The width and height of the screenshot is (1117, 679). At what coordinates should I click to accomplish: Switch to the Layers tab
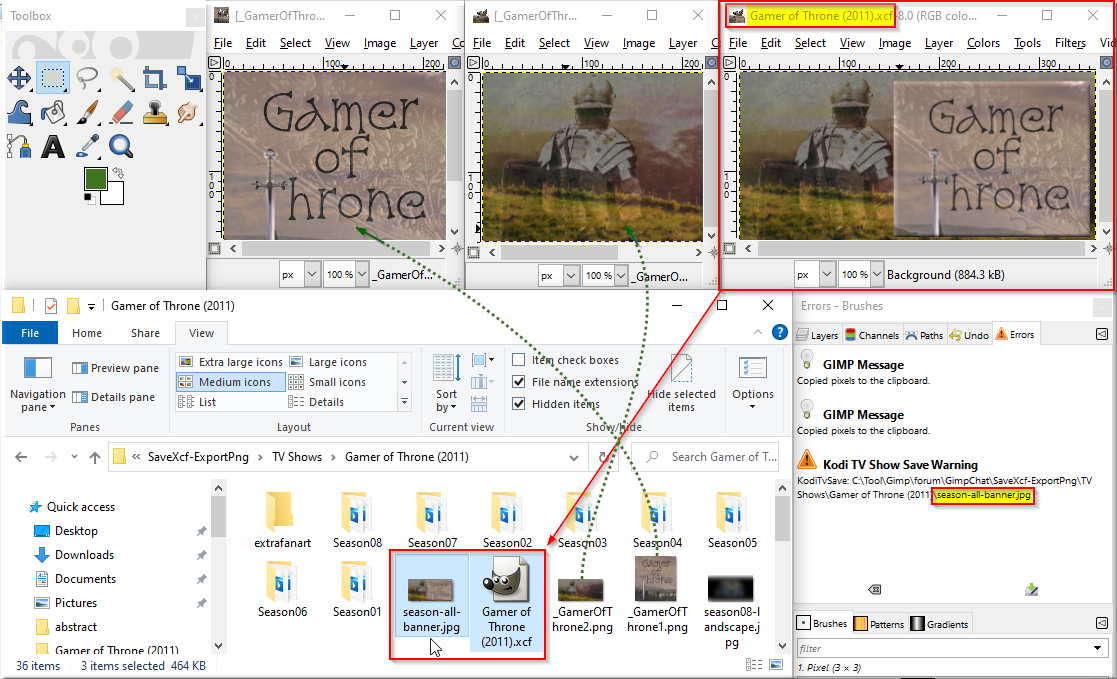pyautogui.click(x=818, y=335)
